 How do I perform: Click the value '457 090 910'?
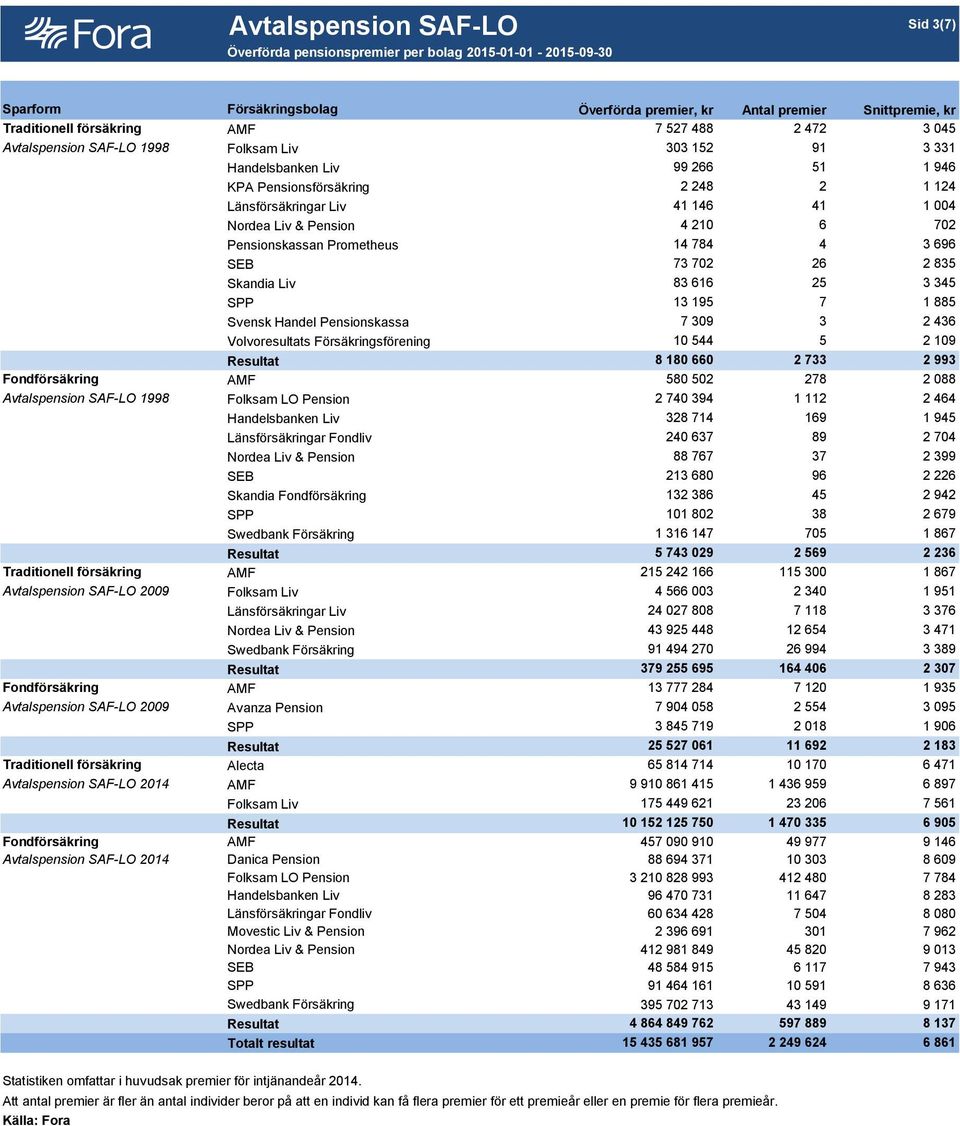pyautogui.click(x=676, y=842)
